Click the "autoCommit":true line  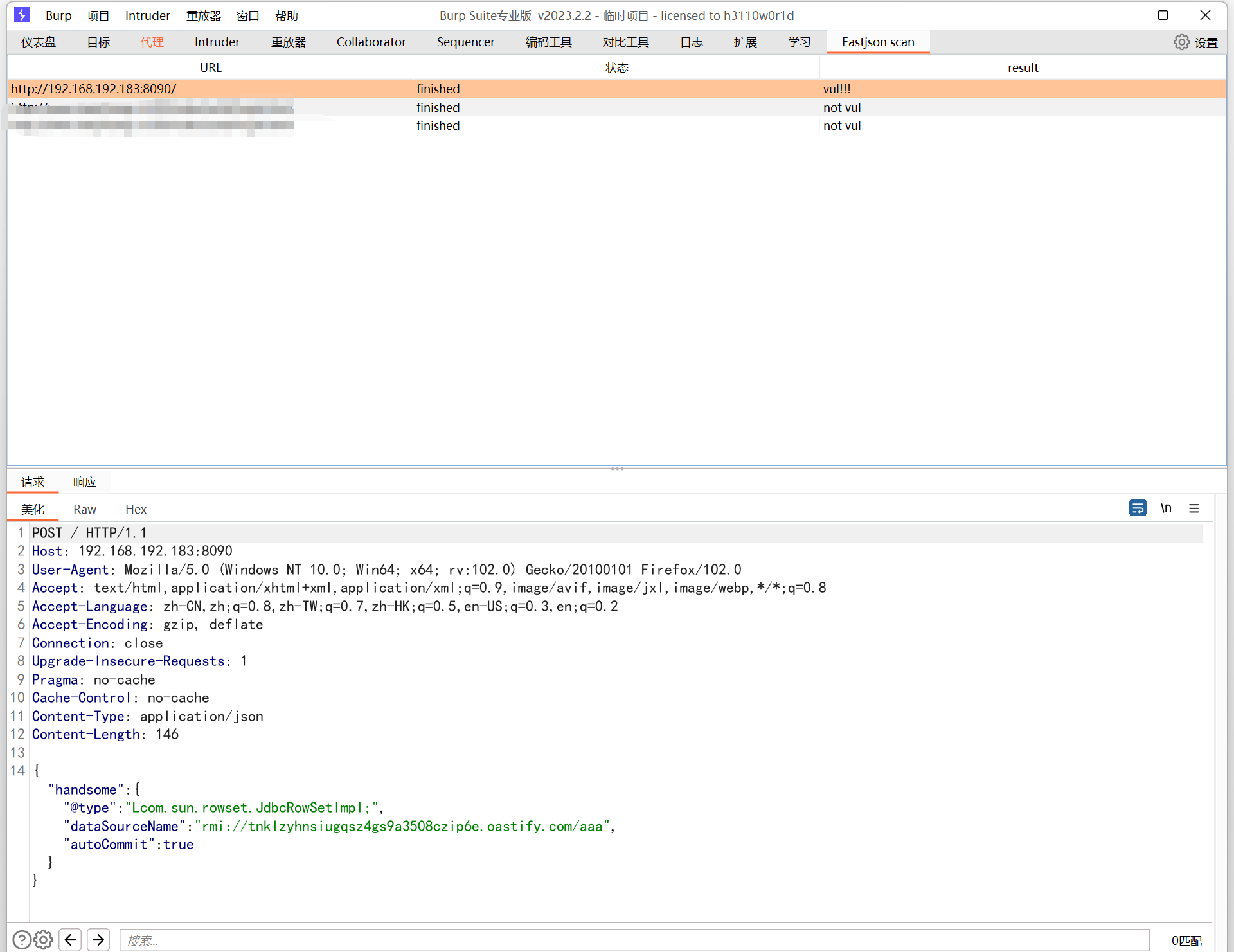pos(129,844)
